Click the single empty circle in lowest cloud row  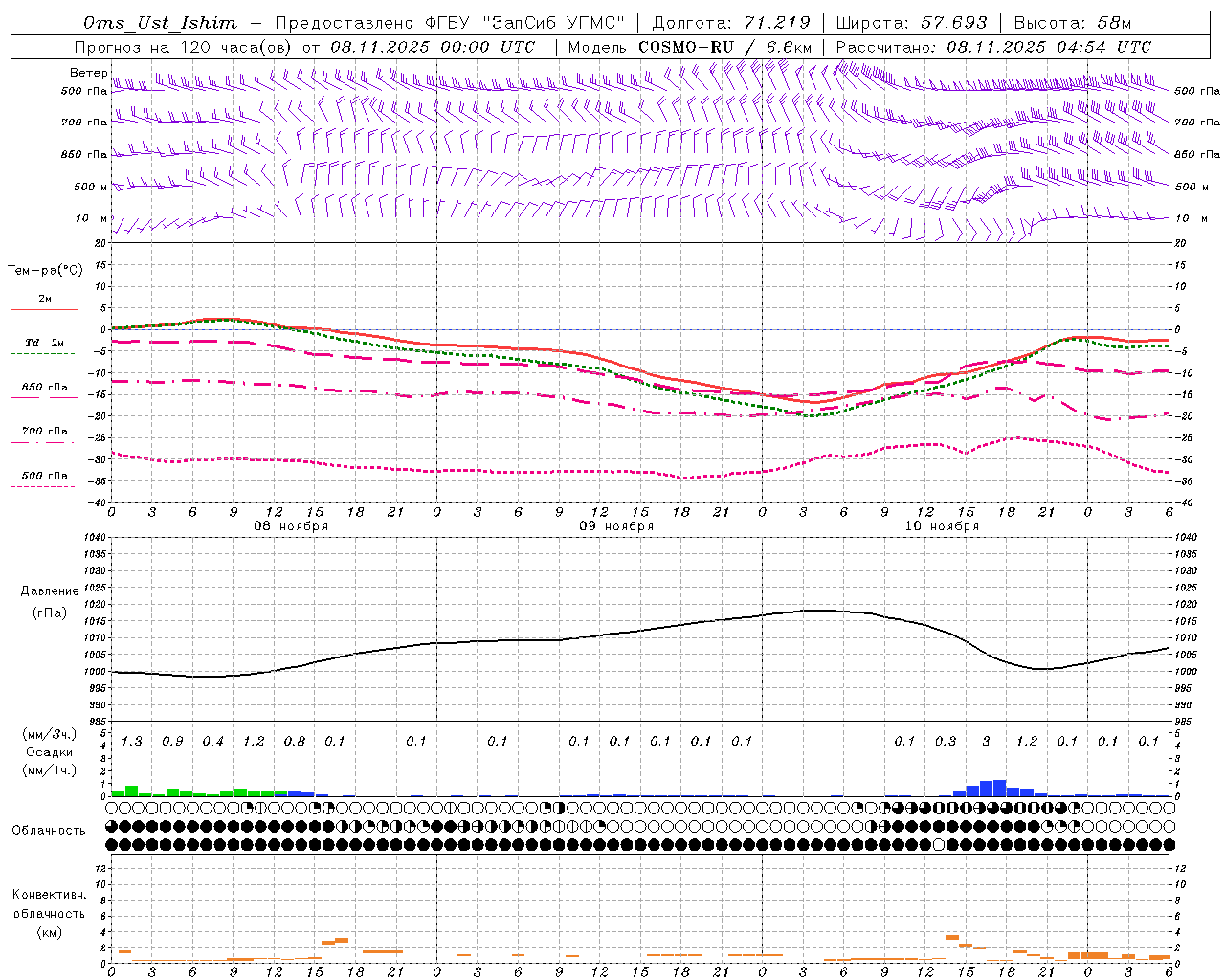click(x=939, y=844)
